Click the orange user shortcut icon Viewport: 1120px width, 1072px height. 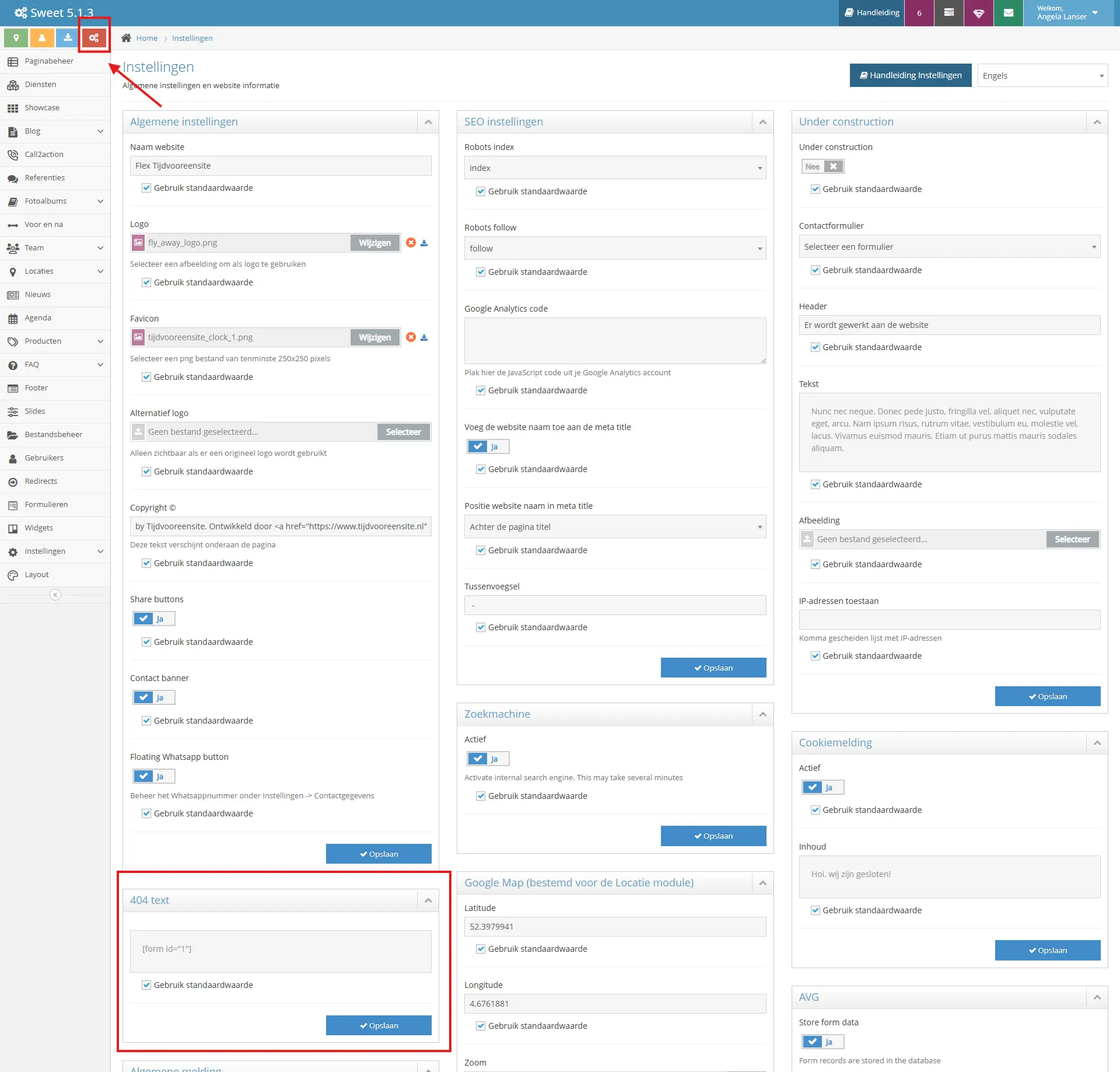[42, 38]
